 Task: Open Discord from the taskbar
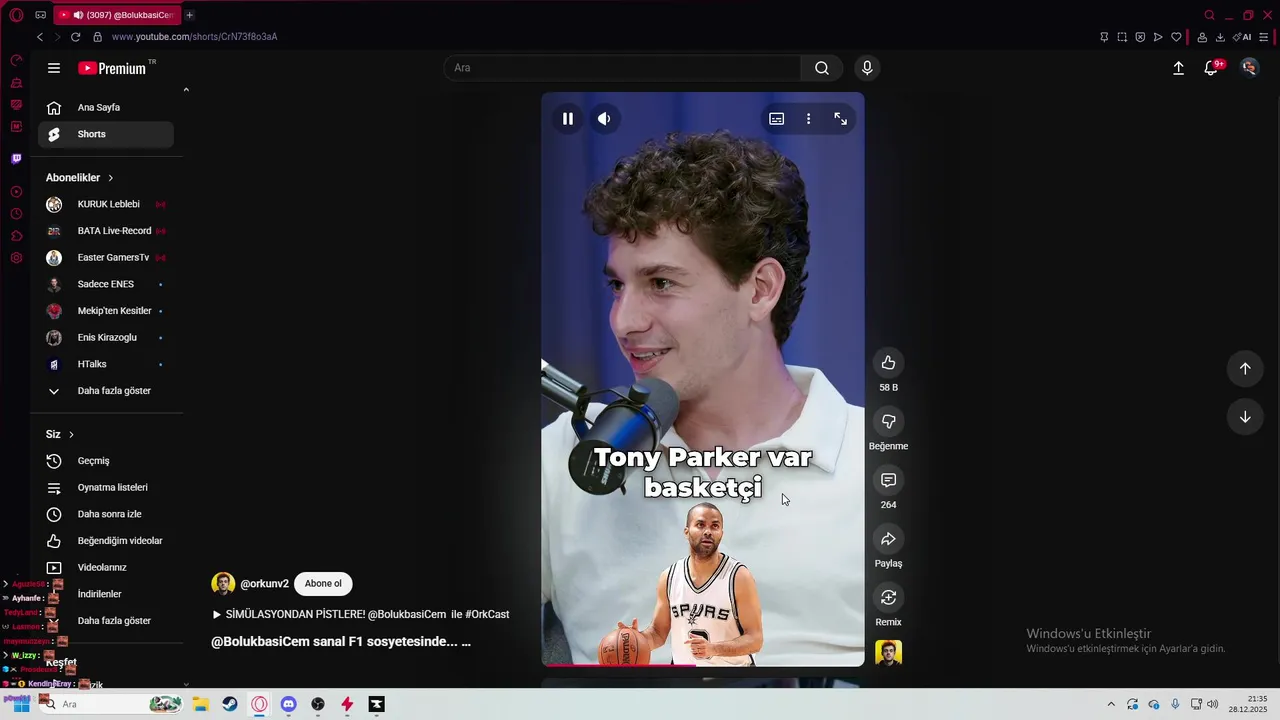pos(289,704)
